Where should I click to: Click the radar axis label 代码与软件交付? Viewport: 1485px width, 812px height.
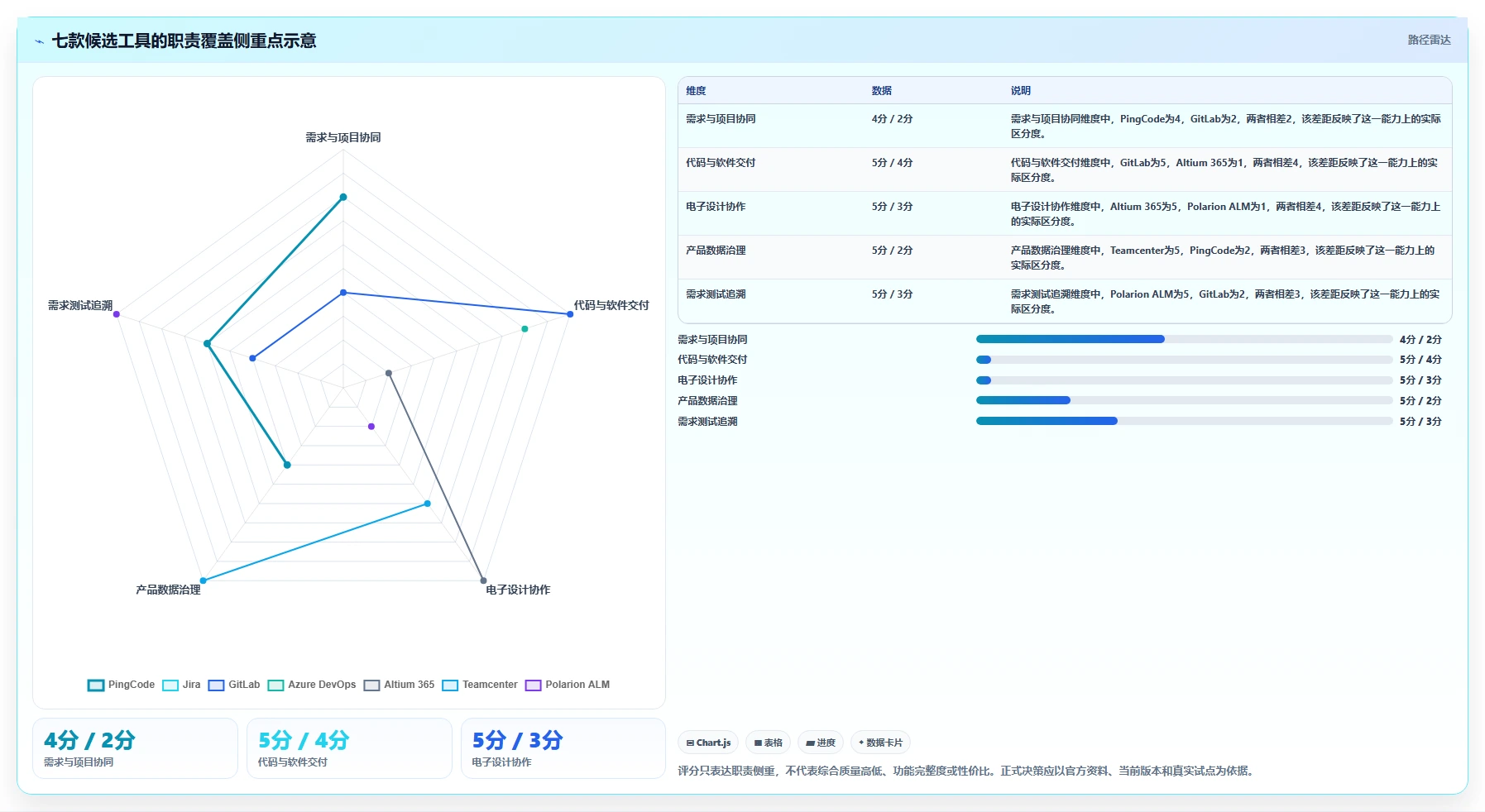(x=611, y=305)
